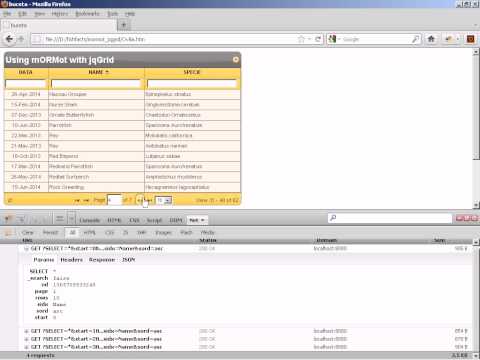Open the Firebug command line dropdown arrow
The height and width of the screenshot is (360, 480).
(71, 219)
